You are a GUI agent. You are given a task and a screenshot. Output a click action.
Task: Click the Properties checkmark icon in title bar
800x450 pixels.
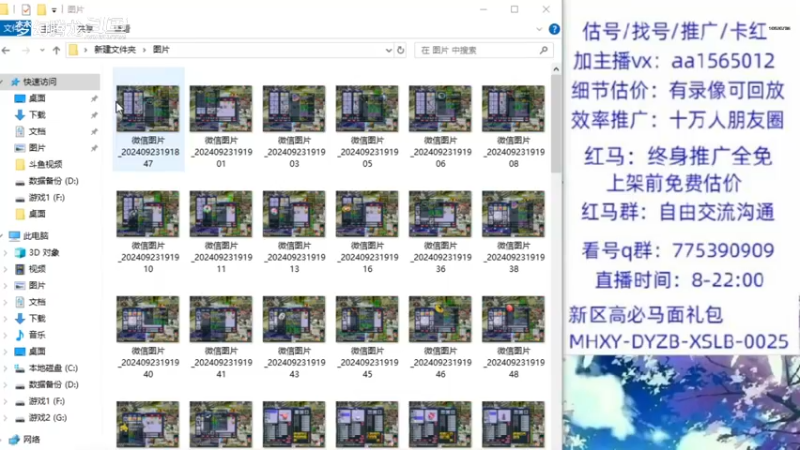tap(26, 9)
